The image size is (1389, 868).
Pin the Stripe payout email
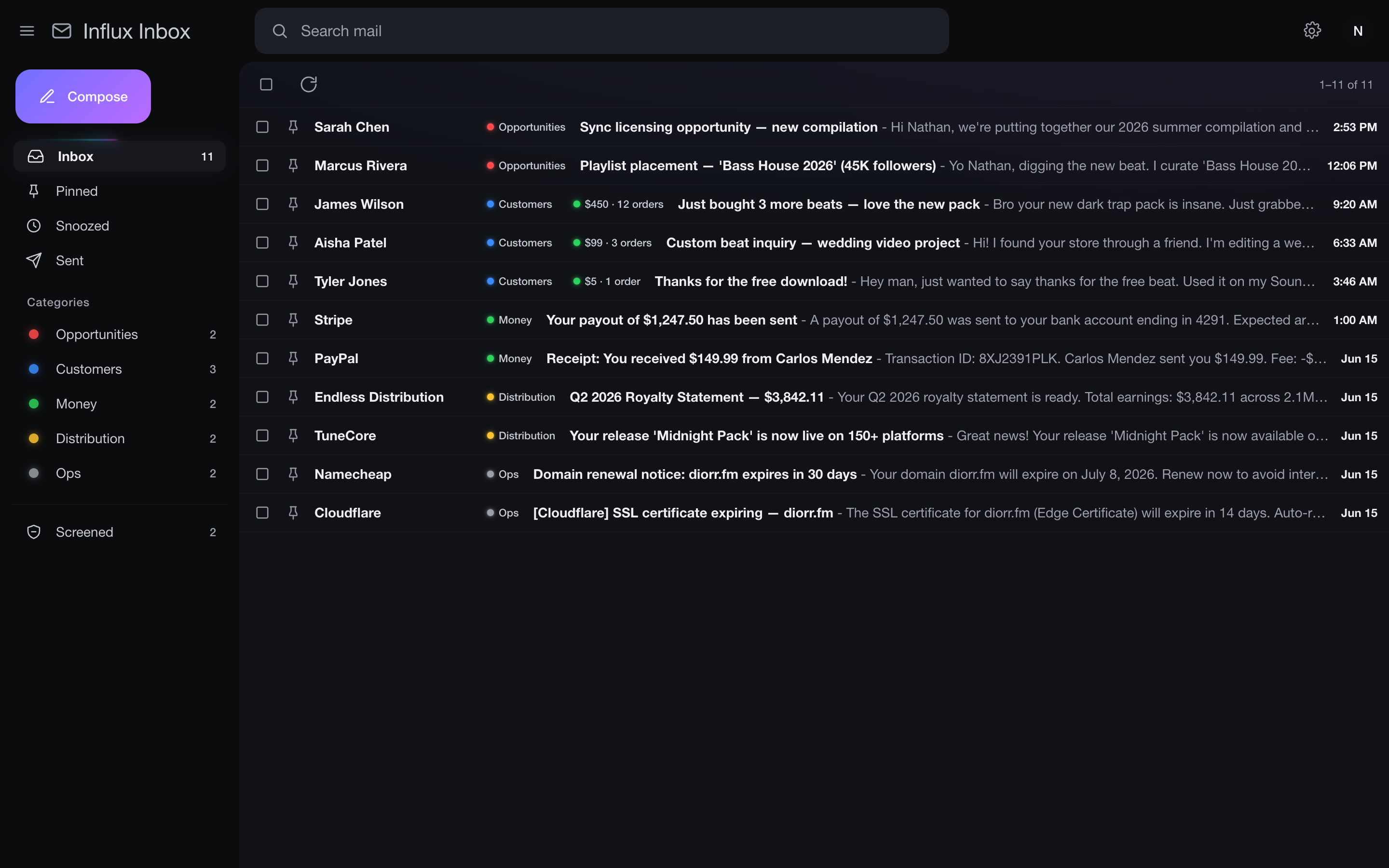[x=293, y=320]
